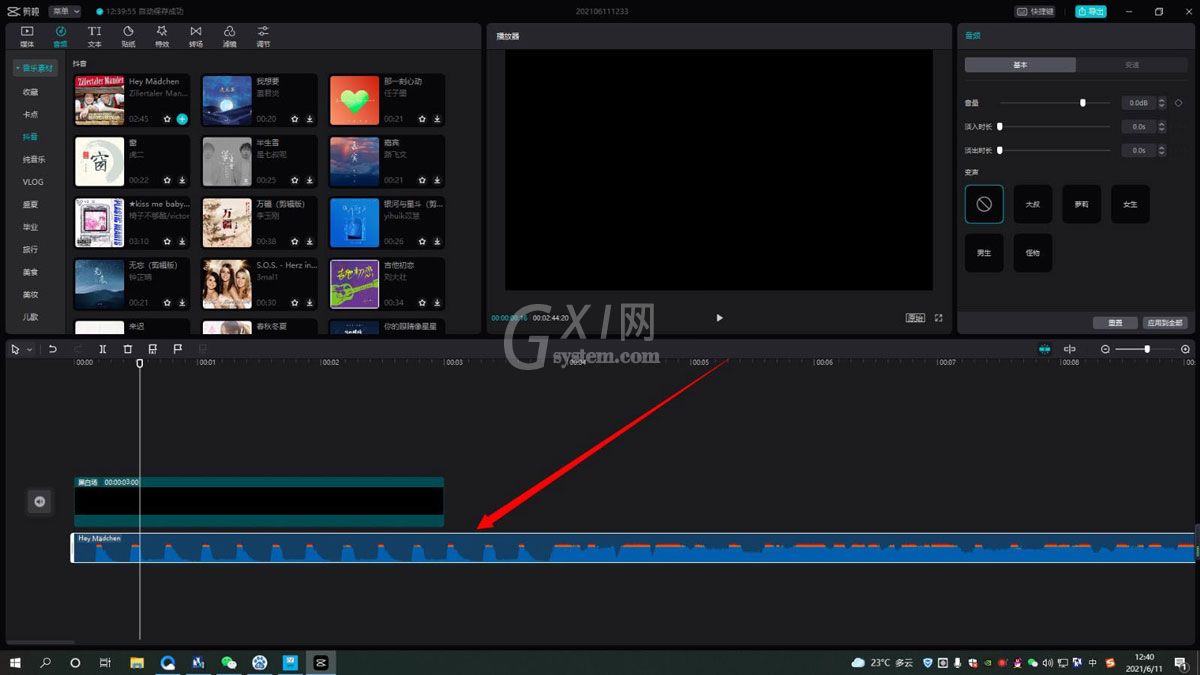
Task: Zoom out timeline with minus magnifier
Action: (x=1105, y=349)
